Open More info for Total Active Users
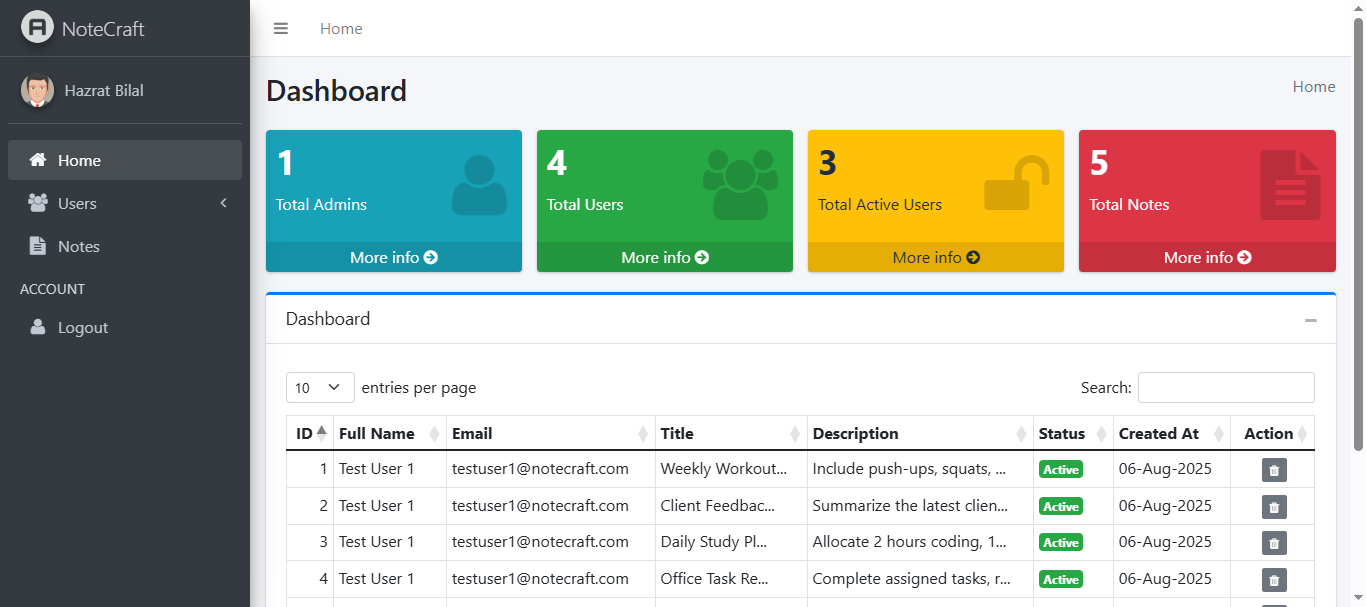This screenshot has width=1366, height=607. point(936,257)
